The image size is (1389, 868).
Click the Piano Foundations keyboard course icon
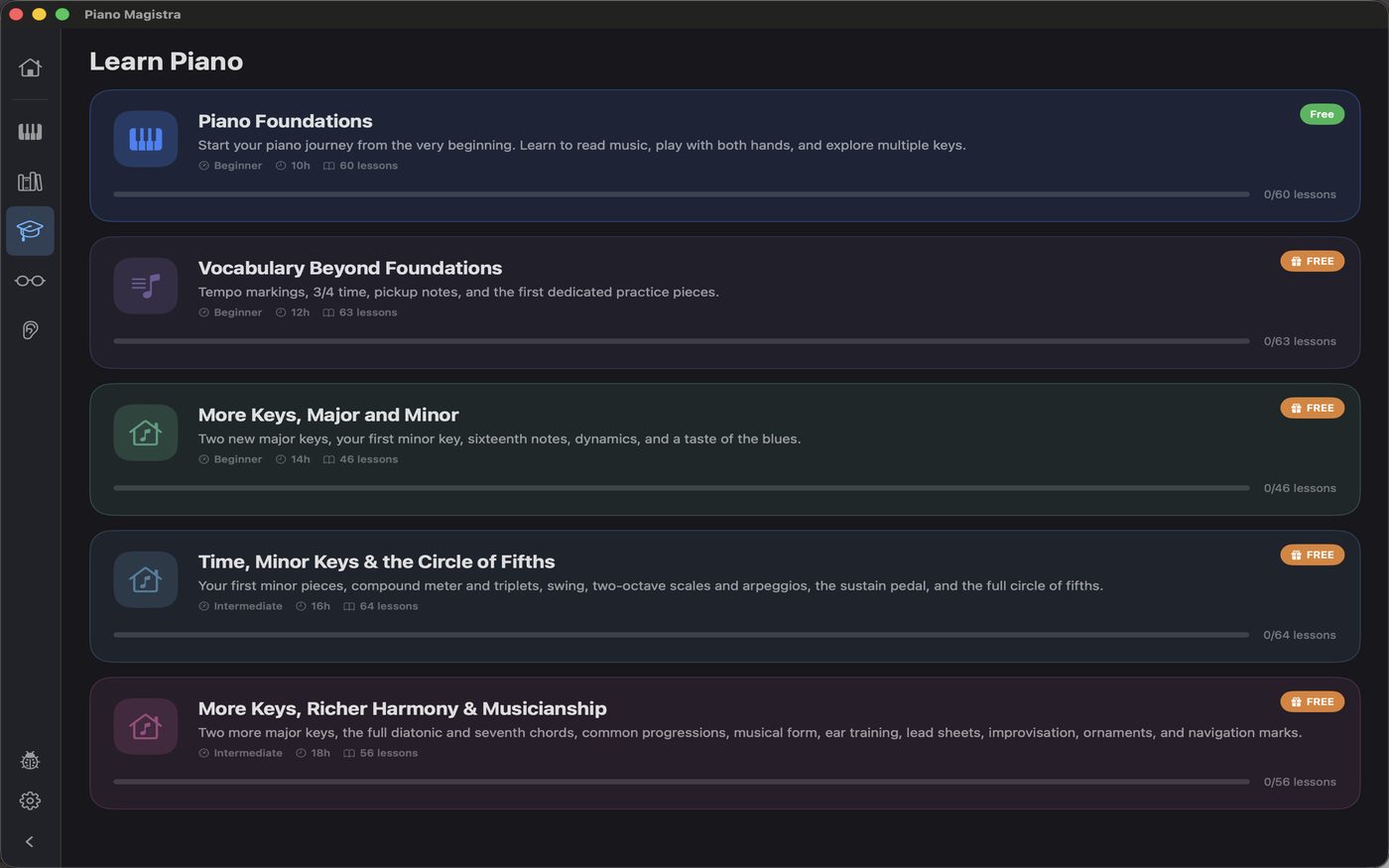click(146, 139)
